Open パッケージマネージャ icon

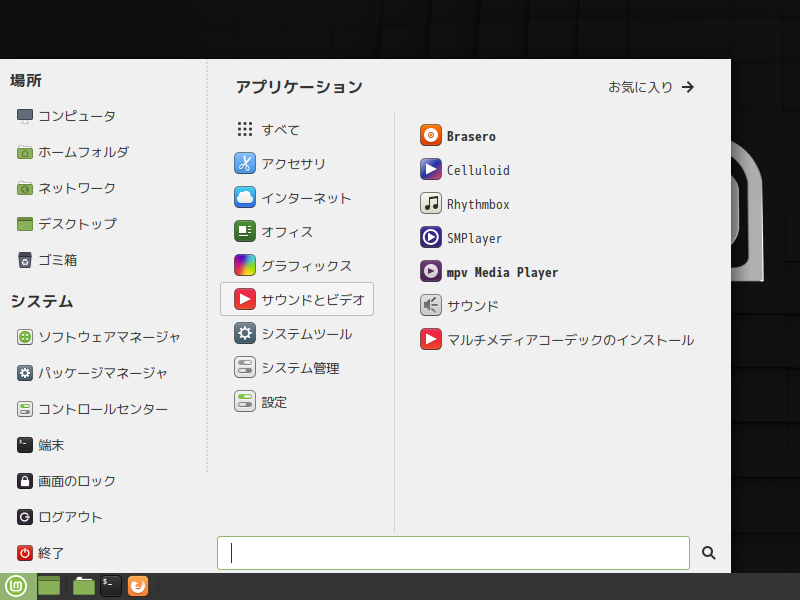click(x=24, y=373)
